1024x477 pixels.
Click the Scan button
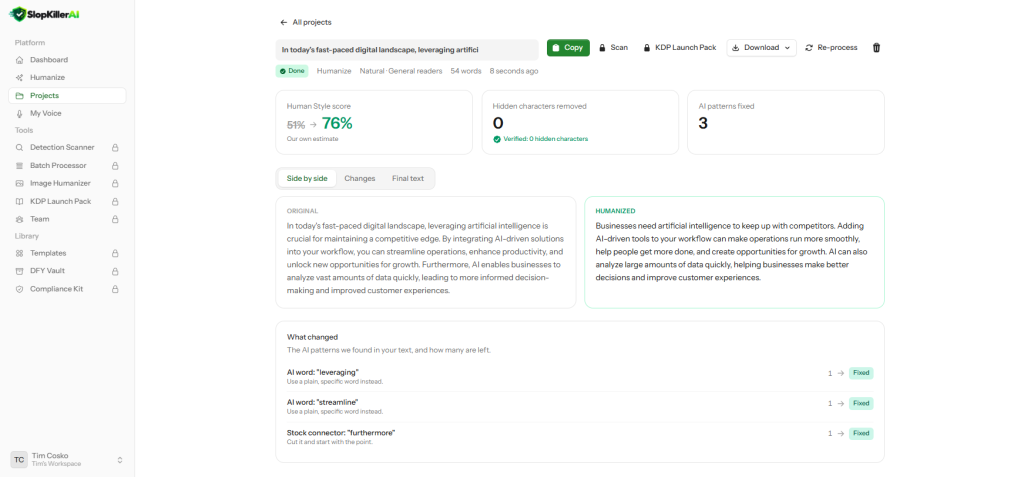pyautogui.click(x=613, y=48)
